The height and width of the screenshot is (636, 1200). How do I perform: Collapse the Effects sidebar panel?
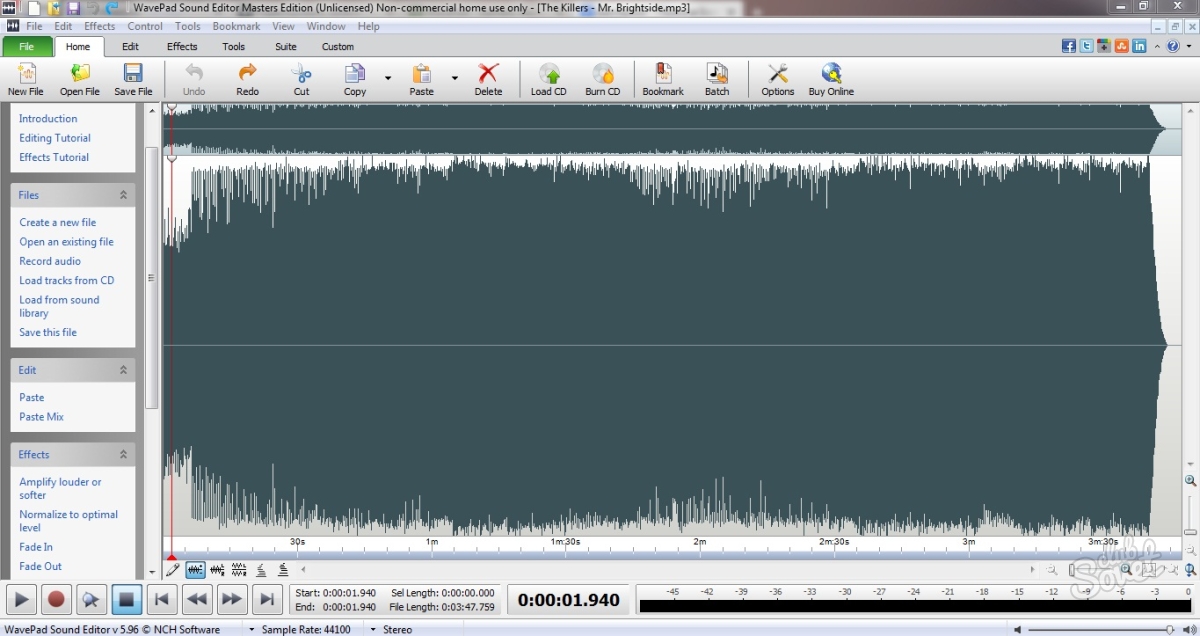coord(124,454)
